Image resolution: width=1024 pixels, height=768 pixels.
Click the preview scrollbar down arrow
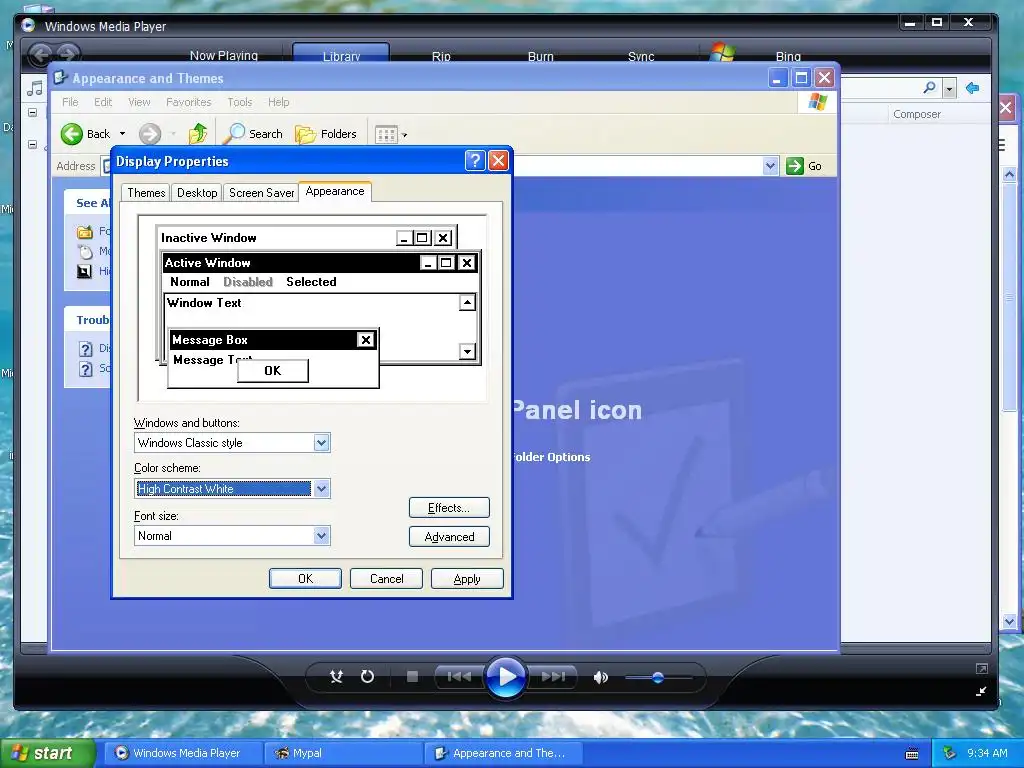coord(467,351)
